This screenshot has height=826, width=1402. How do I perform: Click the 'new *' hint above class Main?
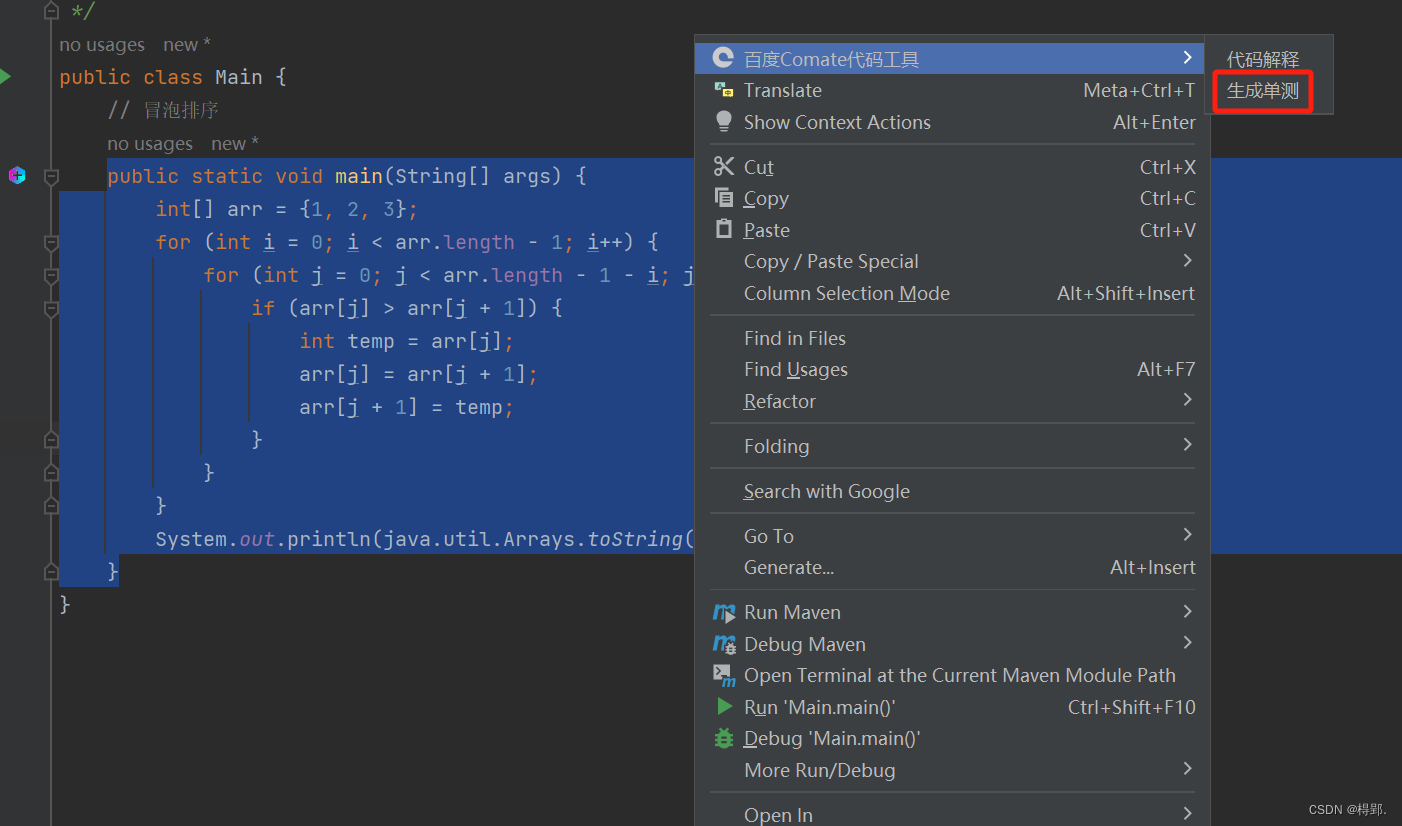(x=187, y=45)
